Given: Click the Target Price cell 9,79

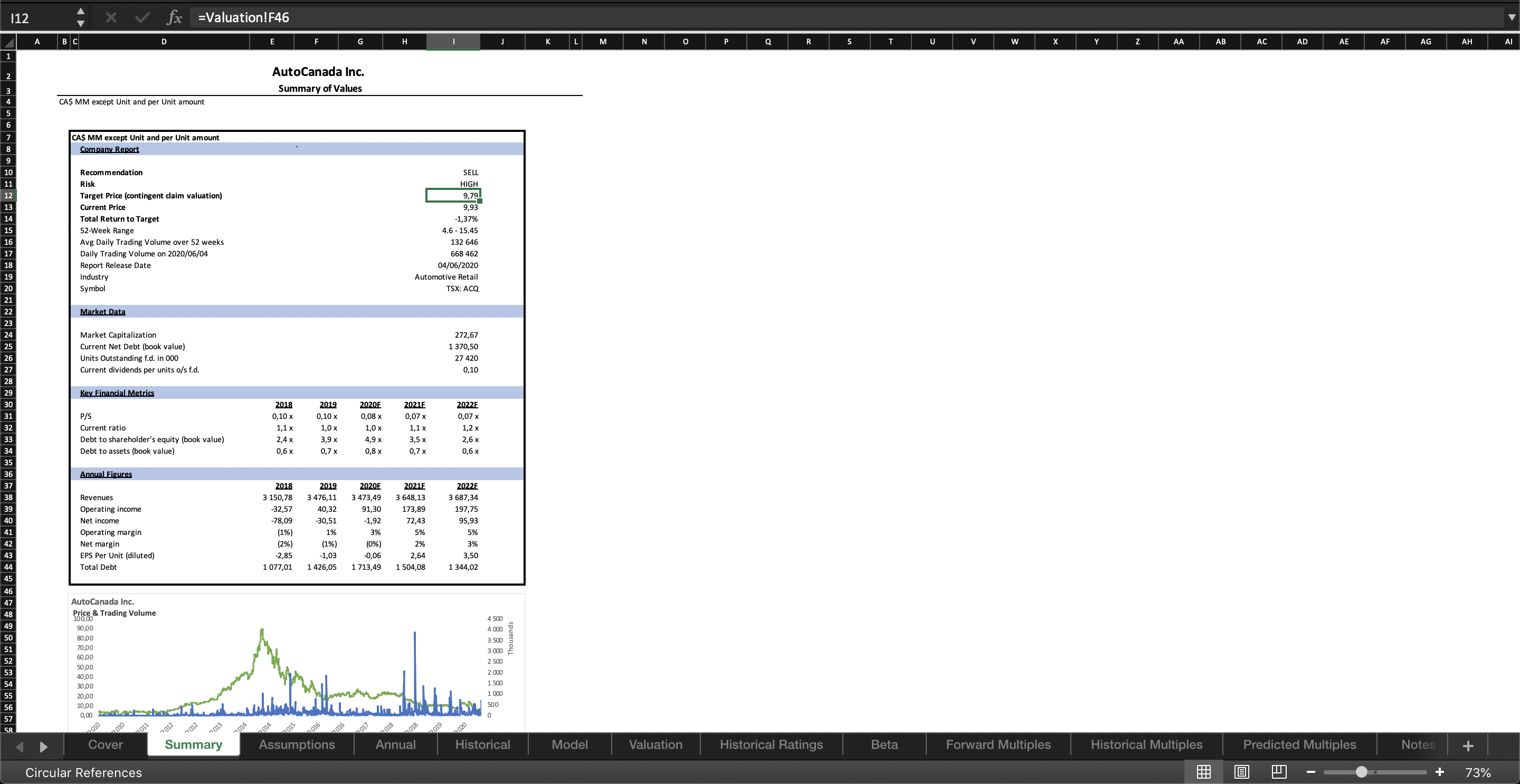Looking at the screenshot, I should [453, 195].
